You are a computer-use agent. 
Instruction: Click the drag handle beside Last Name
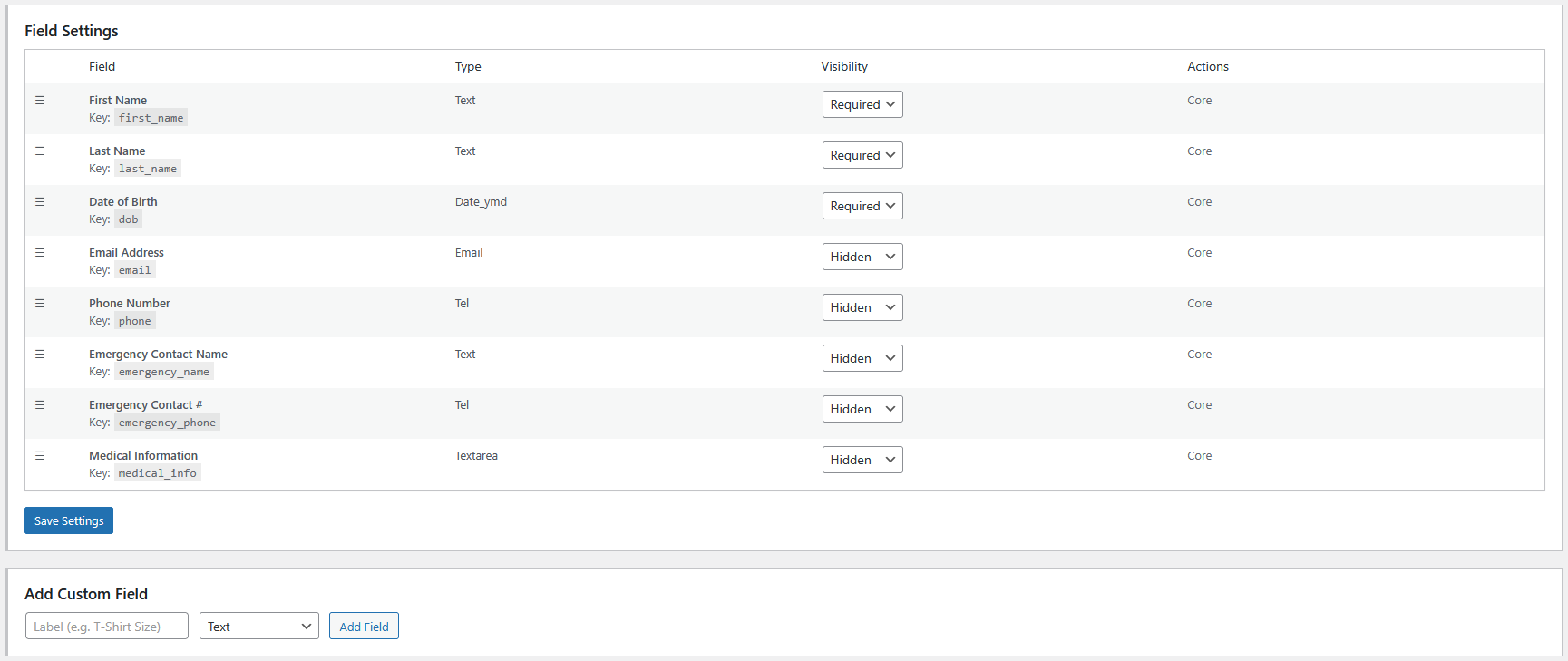[x=40, y=151]
